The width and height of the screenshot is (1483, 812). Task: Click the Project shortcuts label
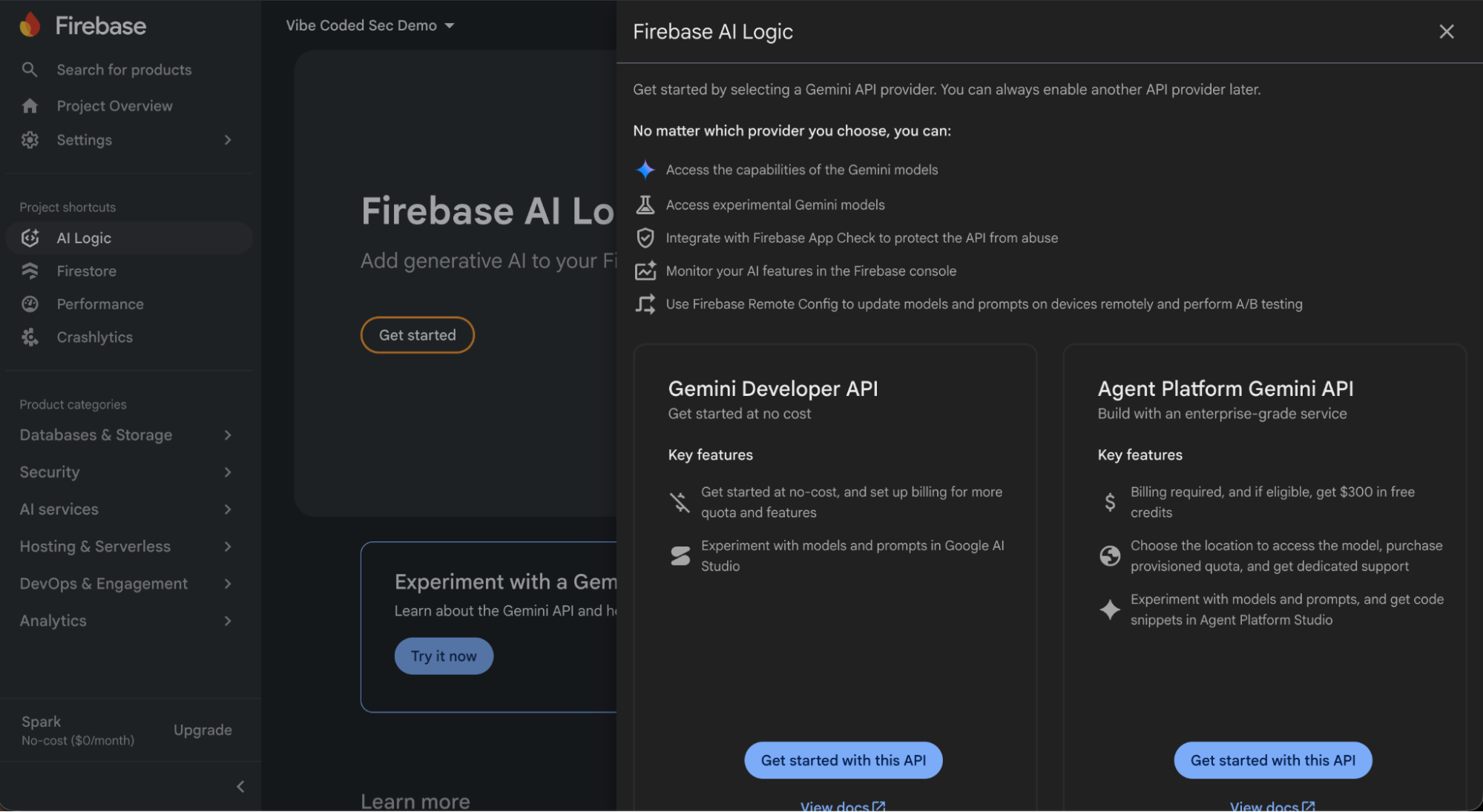(x=68, y=208)
